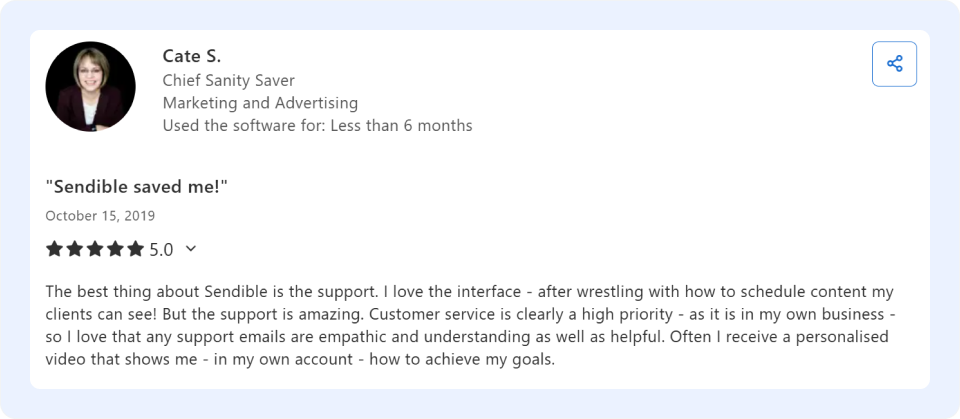Viewport: 960px width, 419px height.
Task: Click the Chief Sanity Saver job title
Action: (228, 80)
